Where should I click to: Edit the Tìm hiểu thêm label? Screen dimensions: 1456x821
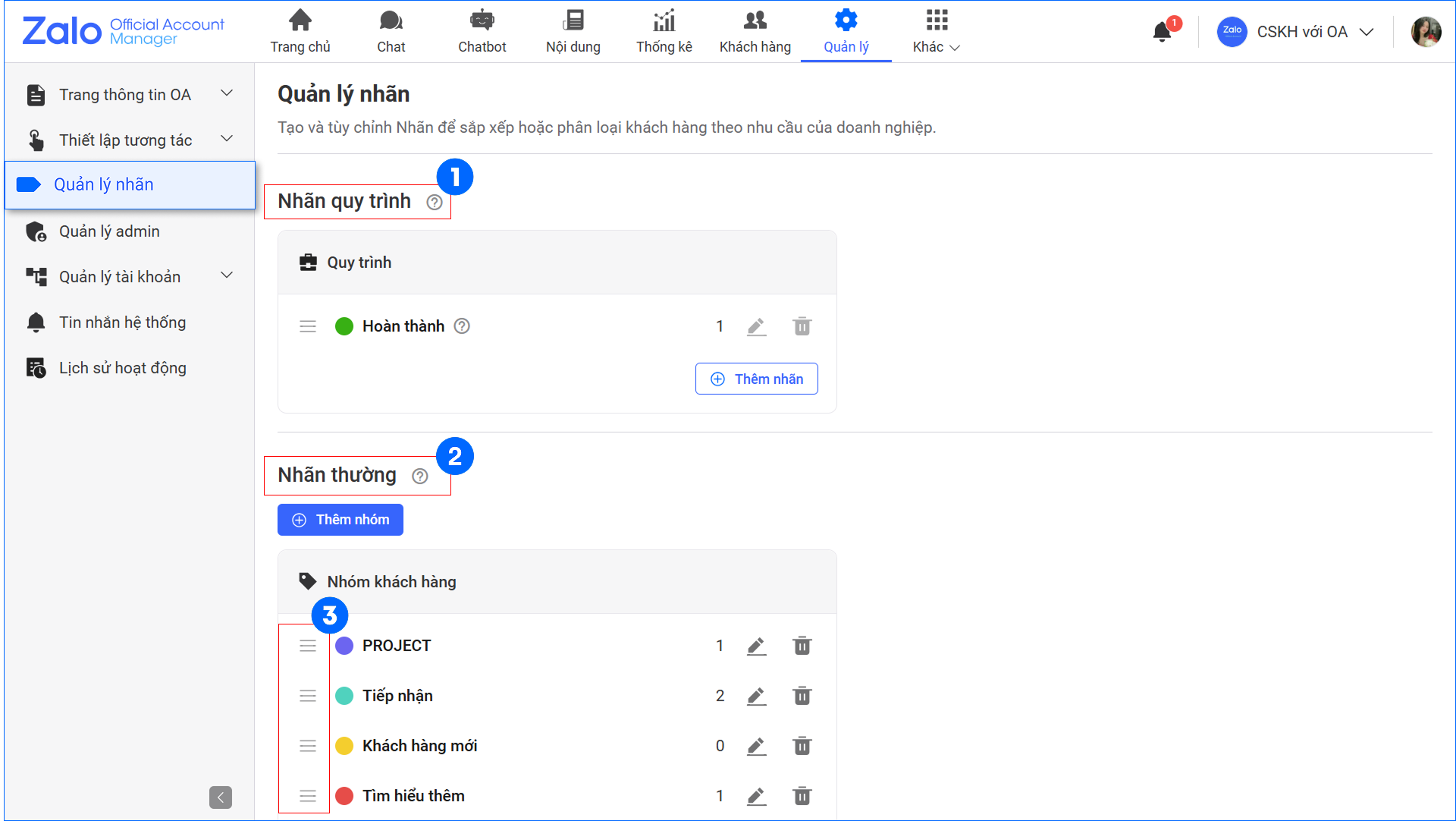point(756,796)
